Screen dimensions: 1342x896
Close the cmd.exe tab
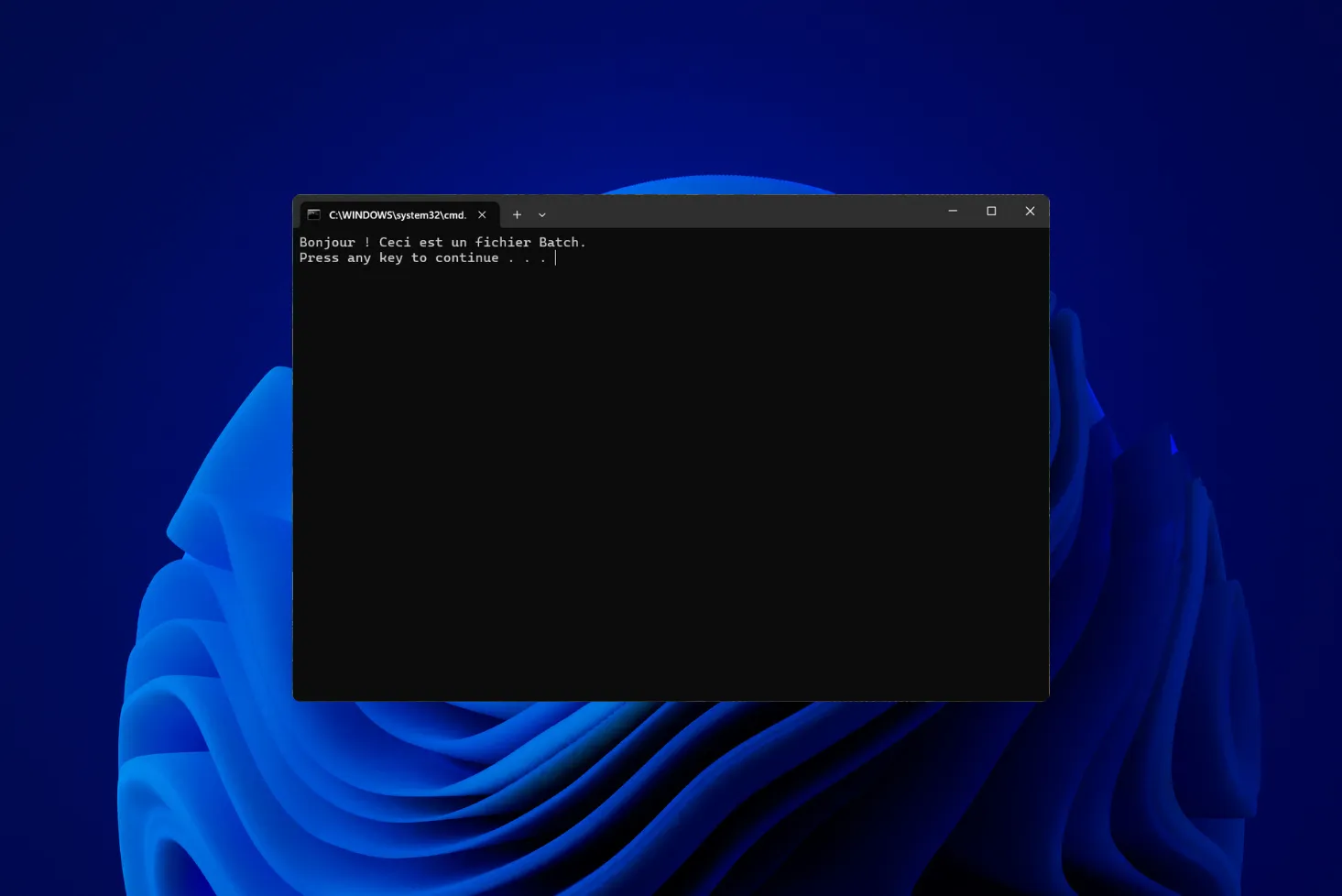pyautogui.click(x=482, y=214)
